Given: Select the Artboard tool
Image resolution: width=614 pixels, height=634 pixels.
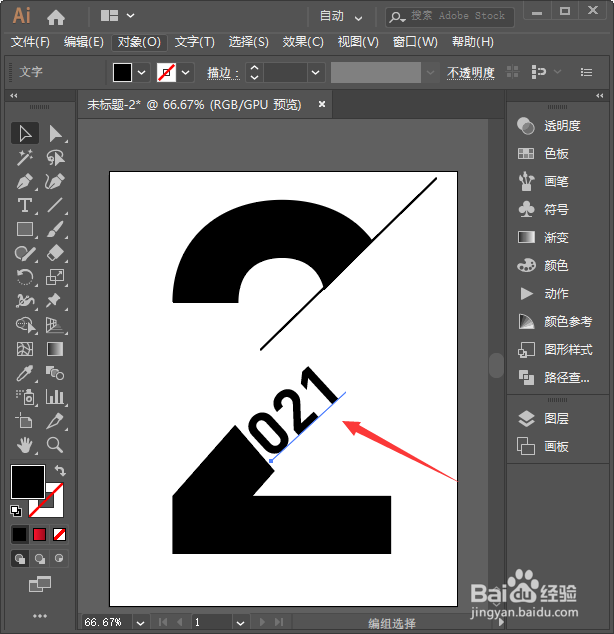Looking at the screenshot, I should pos(25,421).
